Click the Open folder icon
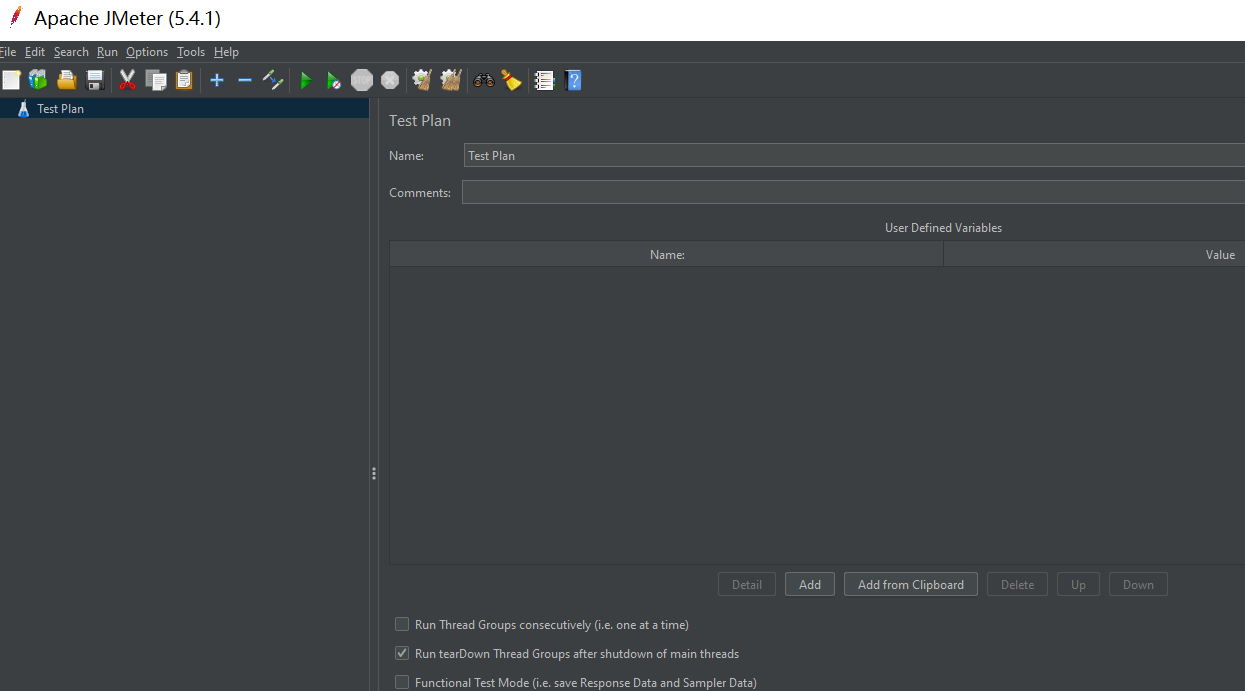Viewport: 1245px width, 691px height. point(67,80)
